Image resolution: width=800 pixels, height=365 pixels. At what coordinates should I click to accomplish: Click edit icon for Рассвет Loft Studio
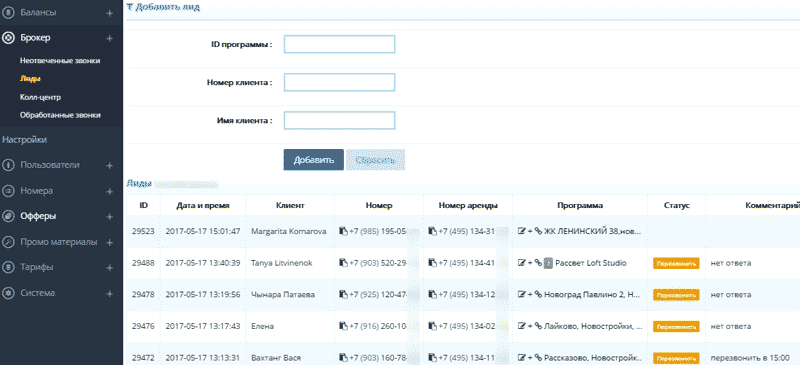point(521,263)
